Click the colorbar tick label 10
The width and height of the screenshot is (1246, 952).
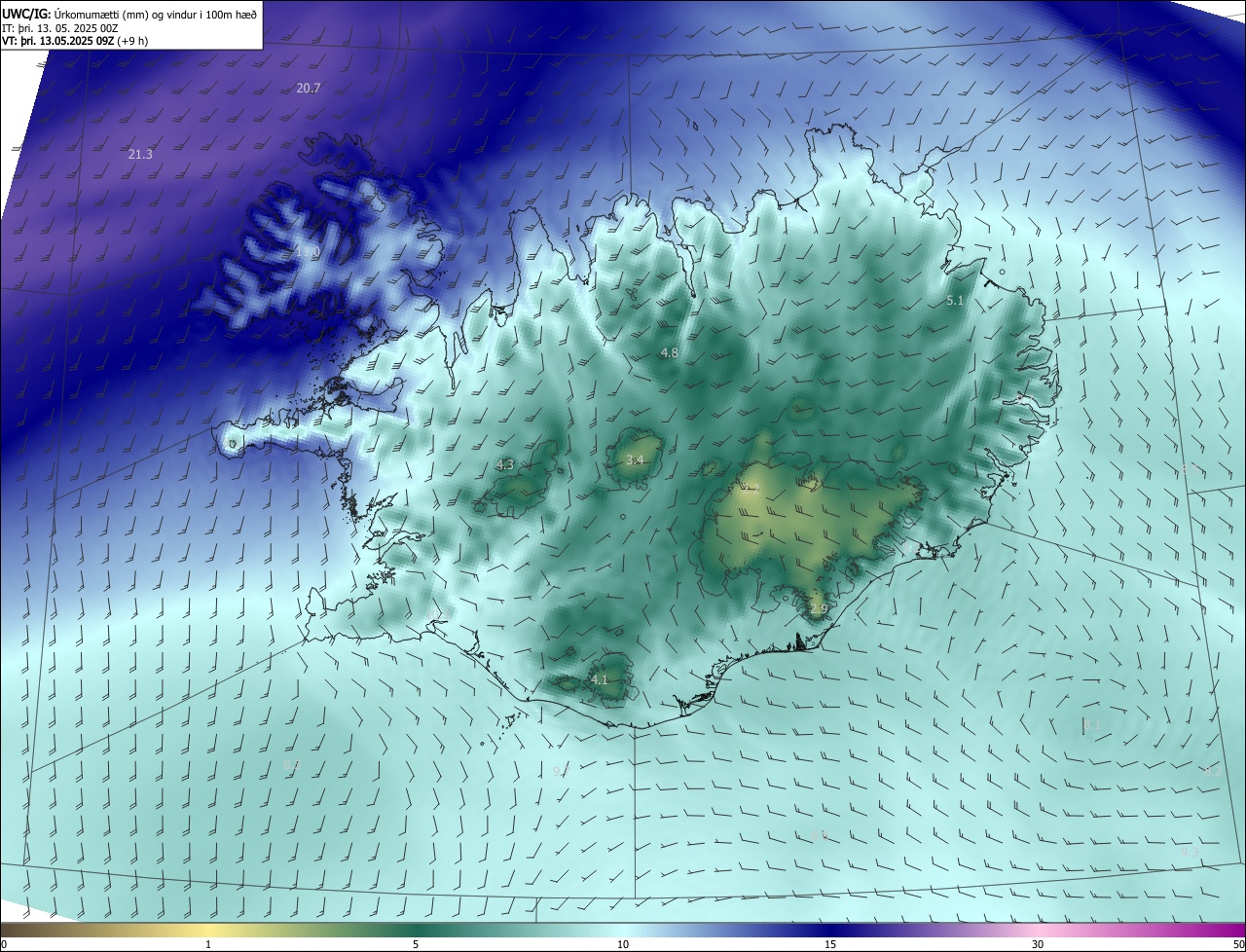coord(623,944)
